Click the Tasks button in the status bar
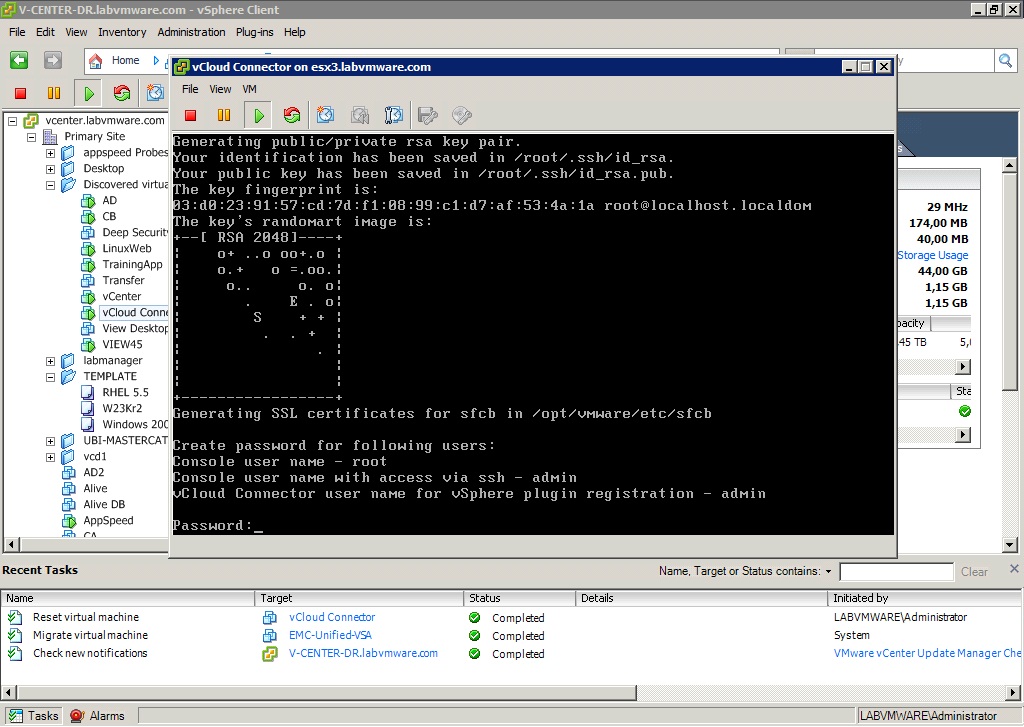The image size is (1024, 727). click(34, 716)
